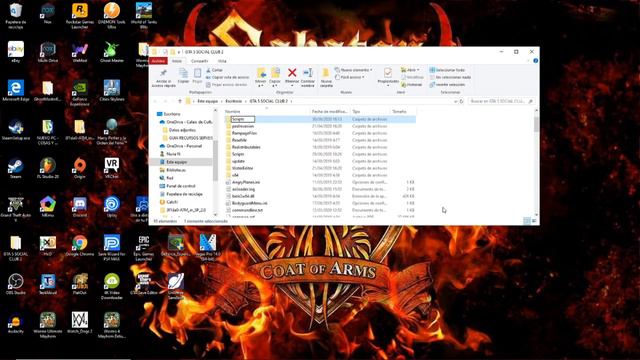Open the VRChat desktop icon
Image resolution: width=640 pixels, height=360 pixels.
coord(111,168)
